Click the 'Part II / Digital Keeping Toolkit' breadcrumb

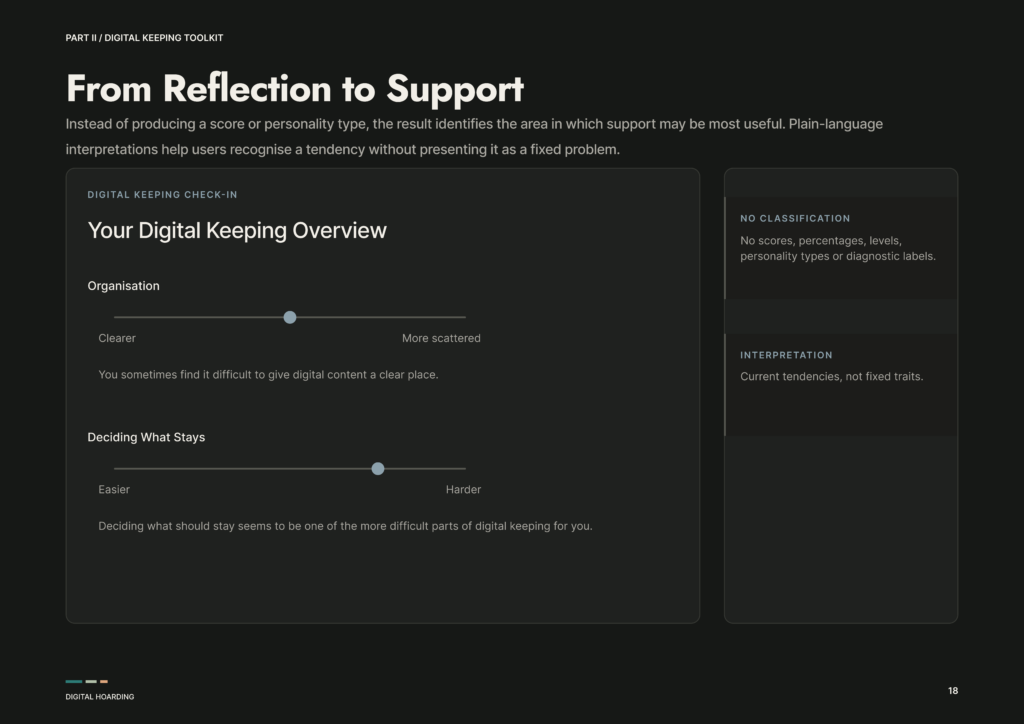tap(144, 38)
